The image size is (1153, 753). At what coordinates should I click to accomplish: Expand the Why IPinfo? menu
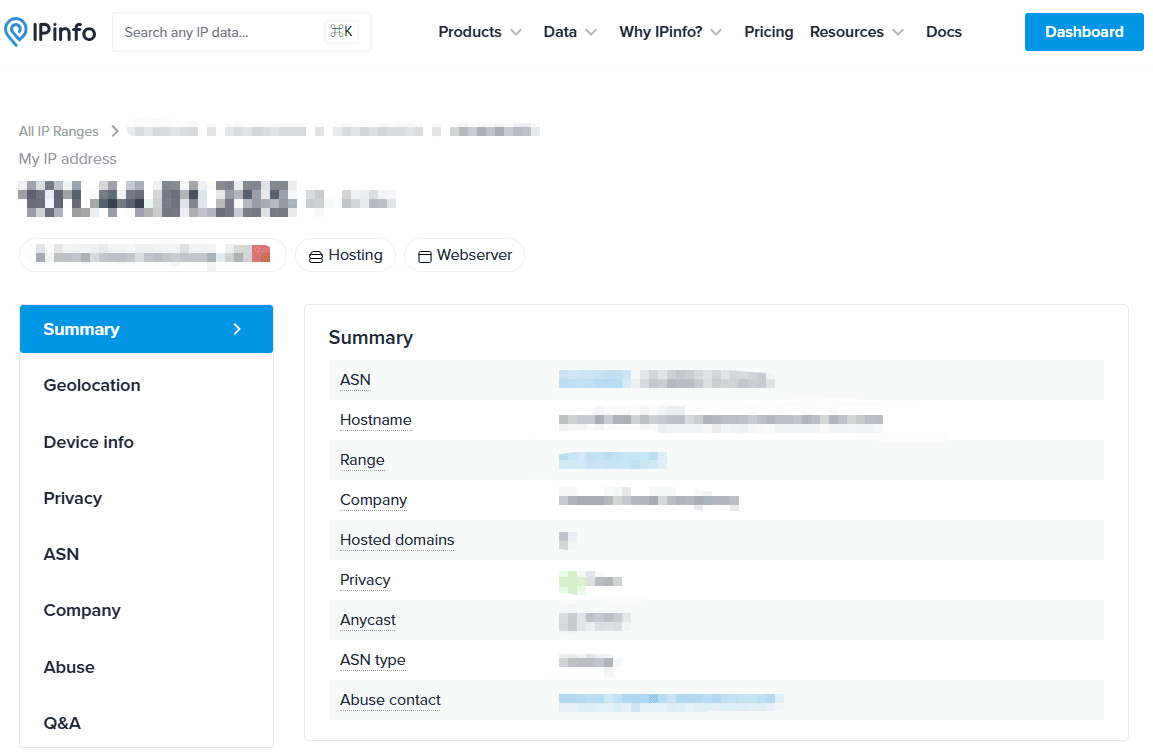coord(670,32)
